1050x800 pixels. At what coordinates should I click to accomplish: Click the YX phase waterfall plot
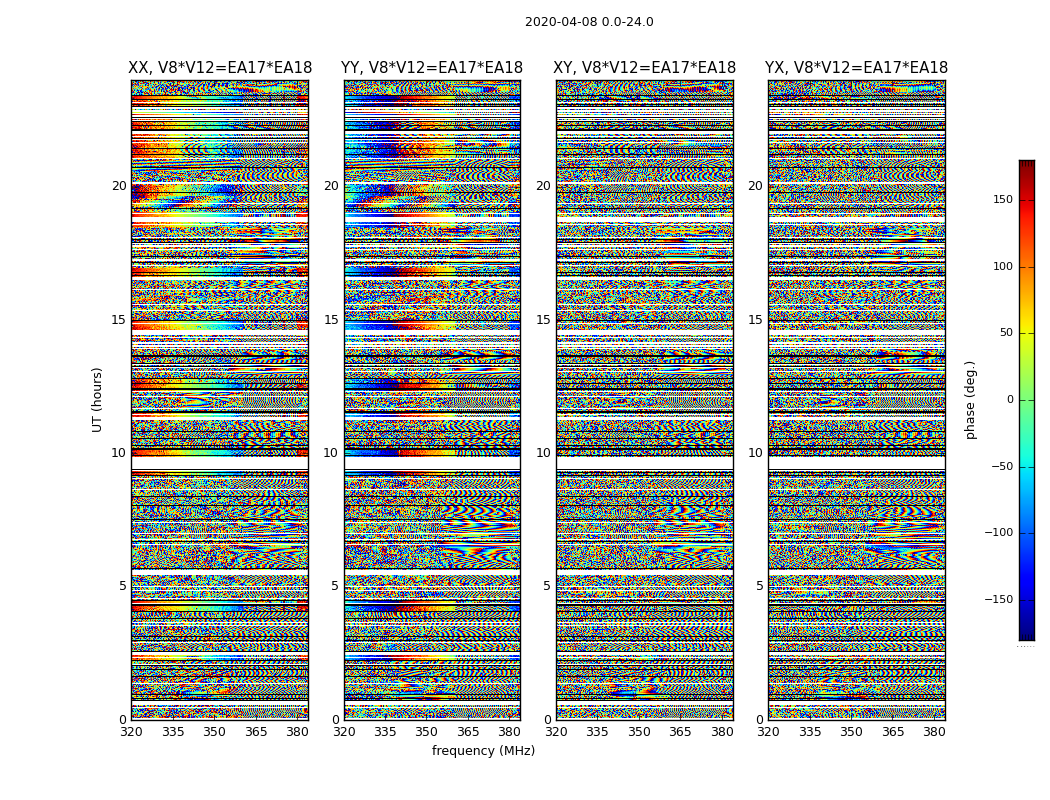tap(857, 400)
